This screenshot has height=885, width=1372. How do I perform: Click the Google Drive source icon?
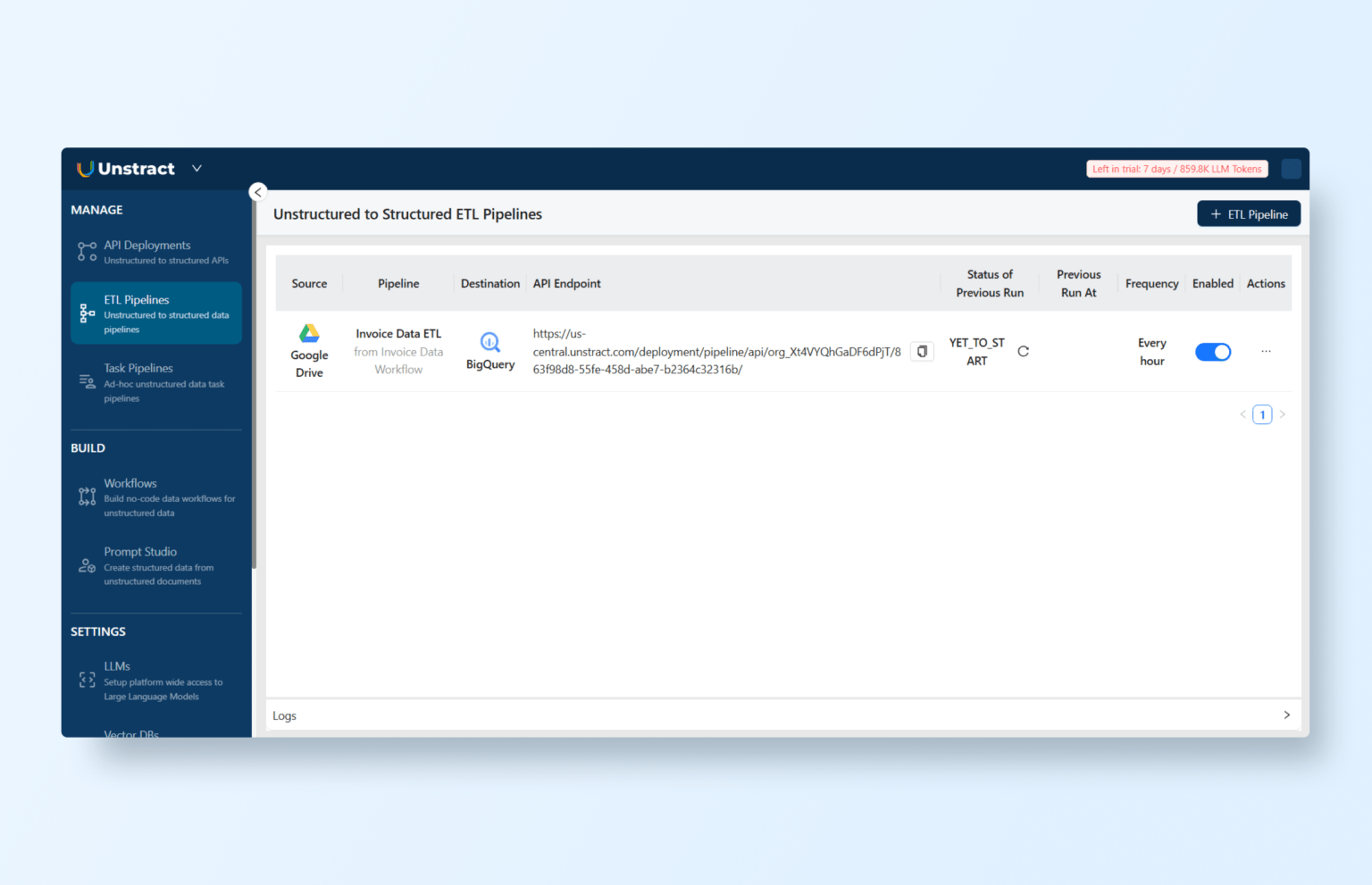(309, 332)
